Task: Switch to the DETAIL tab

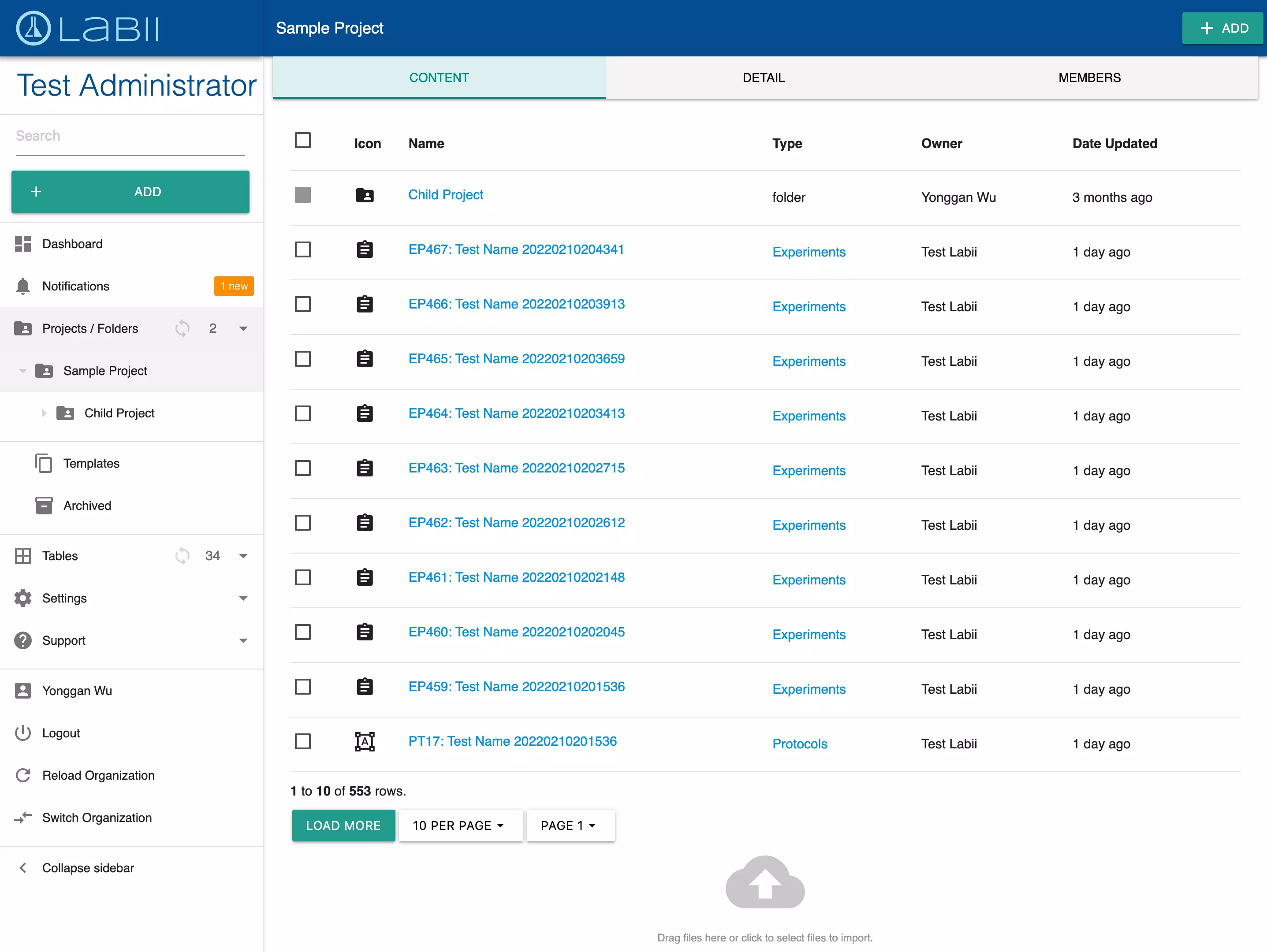Action: coord(764,77)
